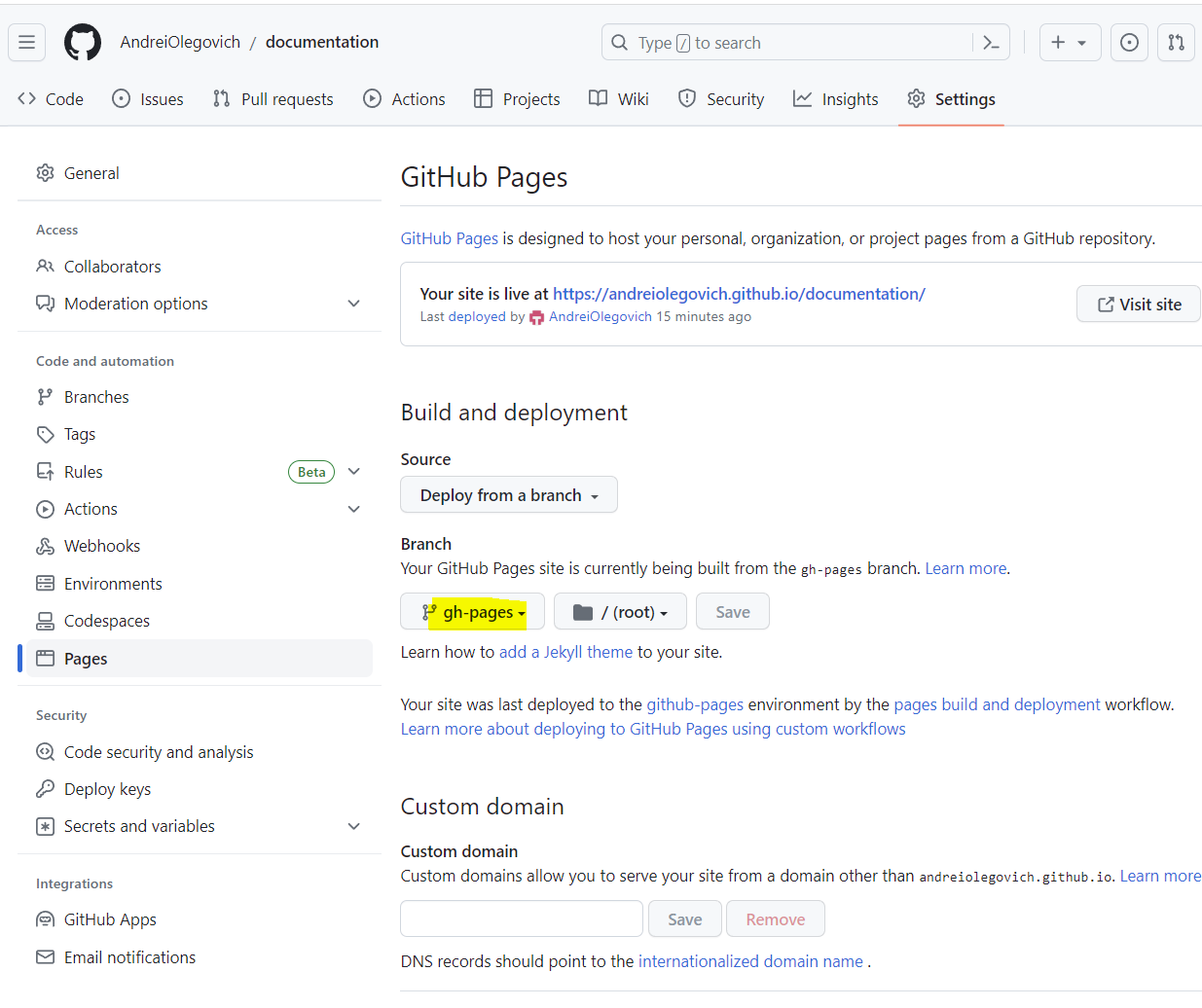Screen dimensions: 1202x1008
Task: Click the Codespaces icon
Action: [x=45, y=621]
